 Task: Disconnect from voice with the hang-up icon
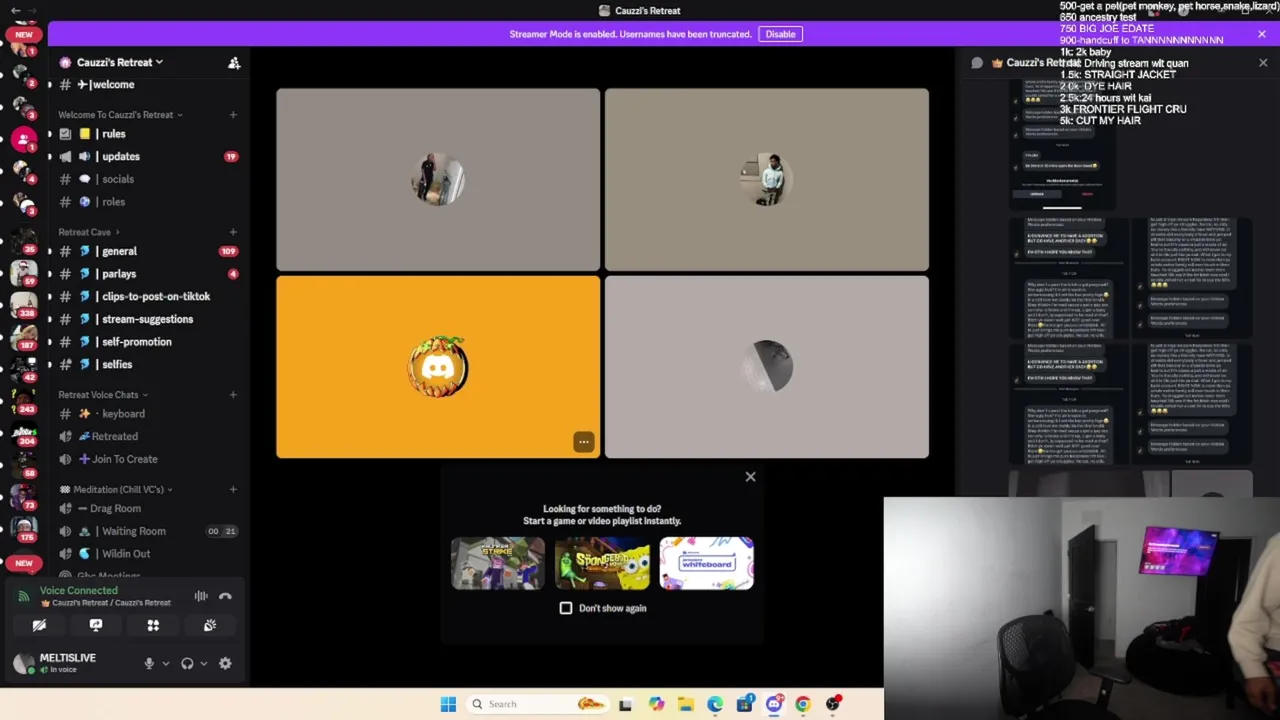[225, 596]
